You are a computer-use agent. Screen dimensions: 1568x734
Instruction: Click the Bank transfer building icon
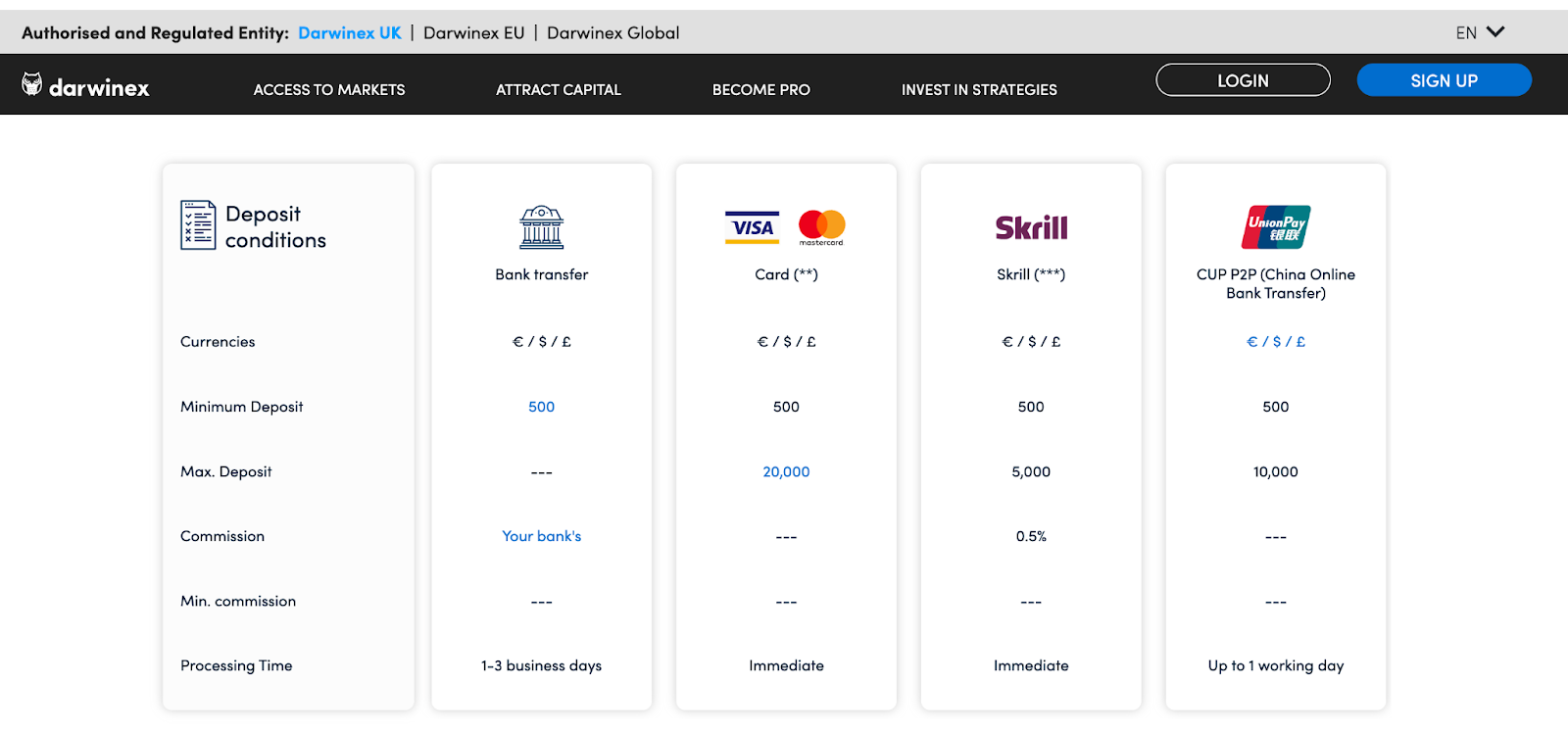pyautogui.click(x=541, y=227)
